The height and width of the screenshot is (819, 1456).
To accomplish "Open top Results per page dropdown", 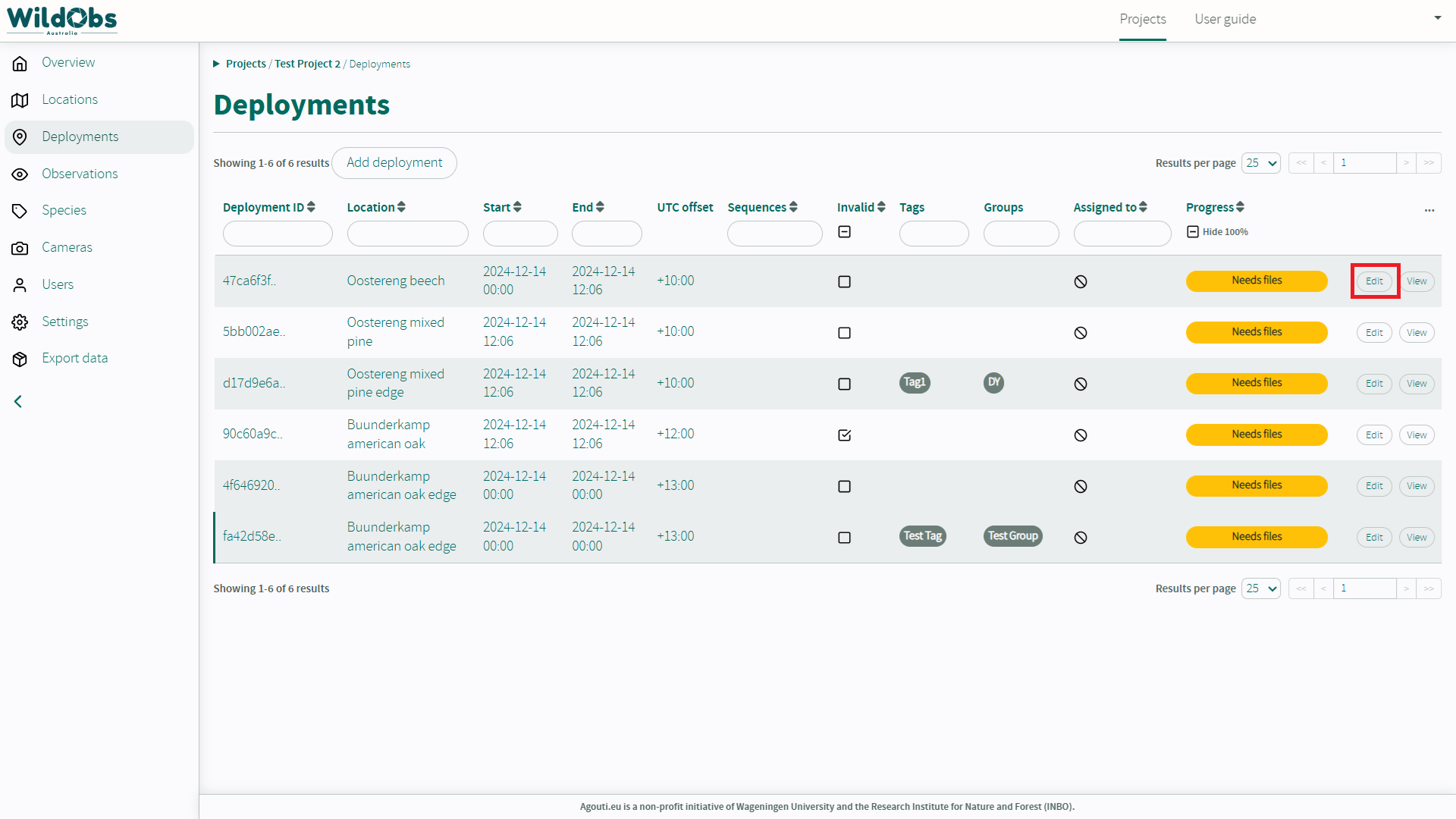I will (1260, 163).
